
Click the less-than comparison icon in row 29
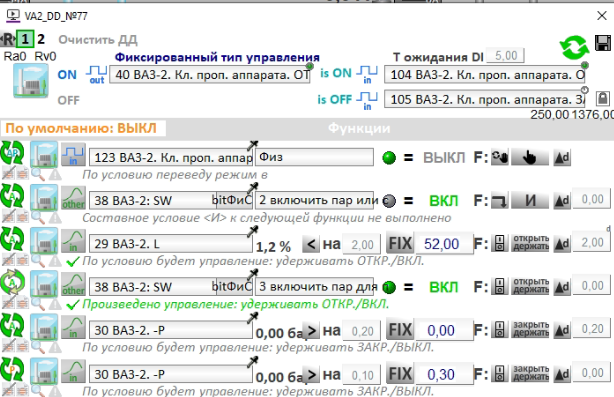pyautogui.click(x=311, y=244)
